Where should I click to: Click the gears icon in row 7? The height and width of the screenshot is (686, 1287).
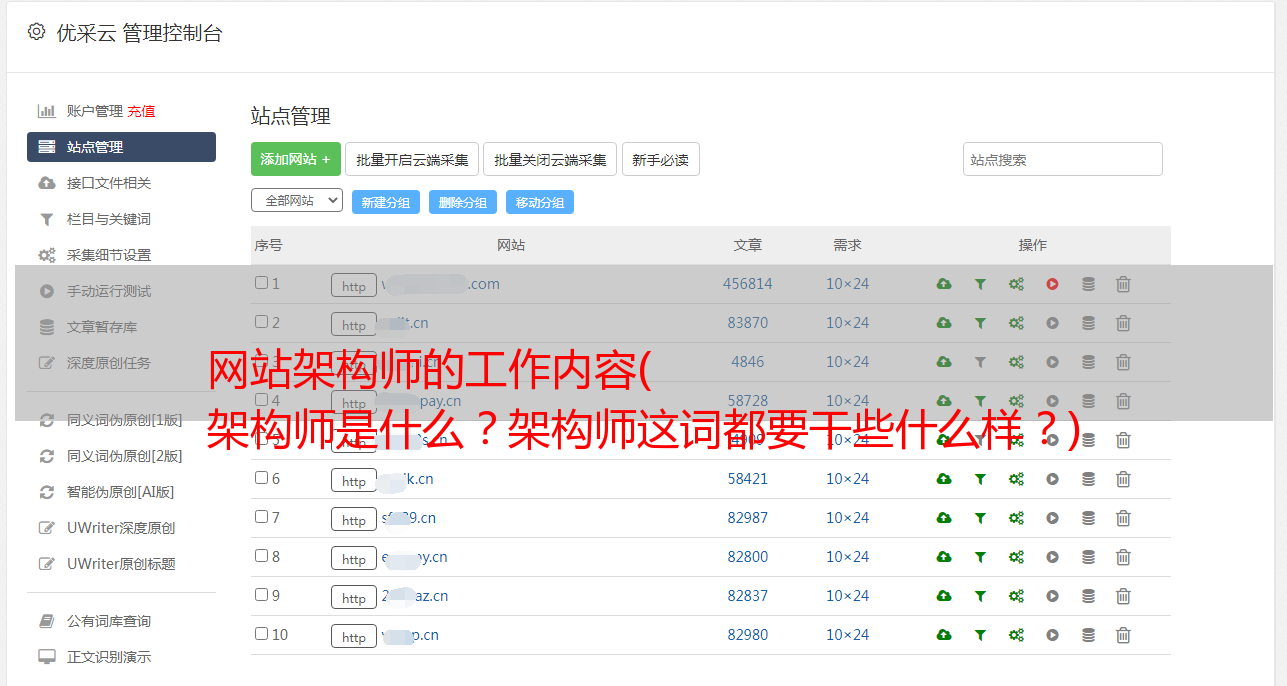[1016, 518]
